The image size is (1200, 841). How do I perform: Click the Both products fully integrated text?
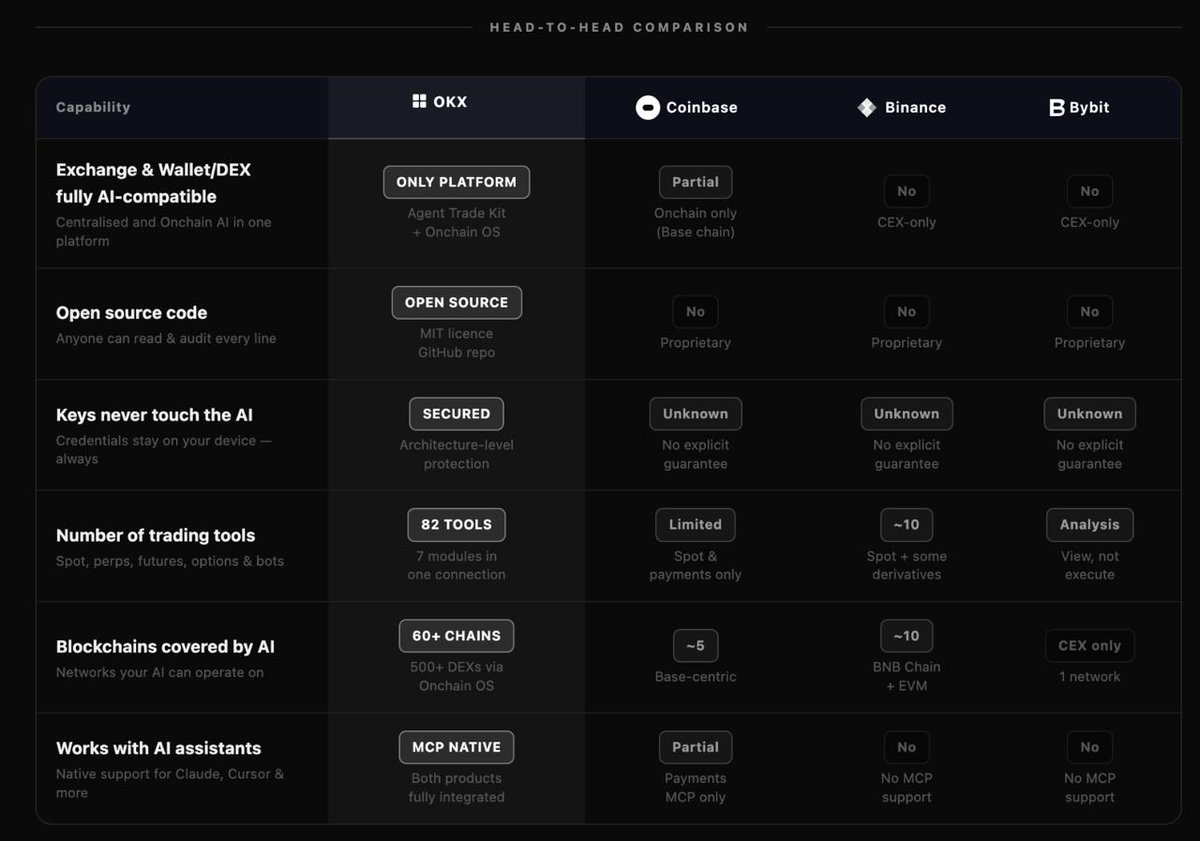click(x=456, y=787)
